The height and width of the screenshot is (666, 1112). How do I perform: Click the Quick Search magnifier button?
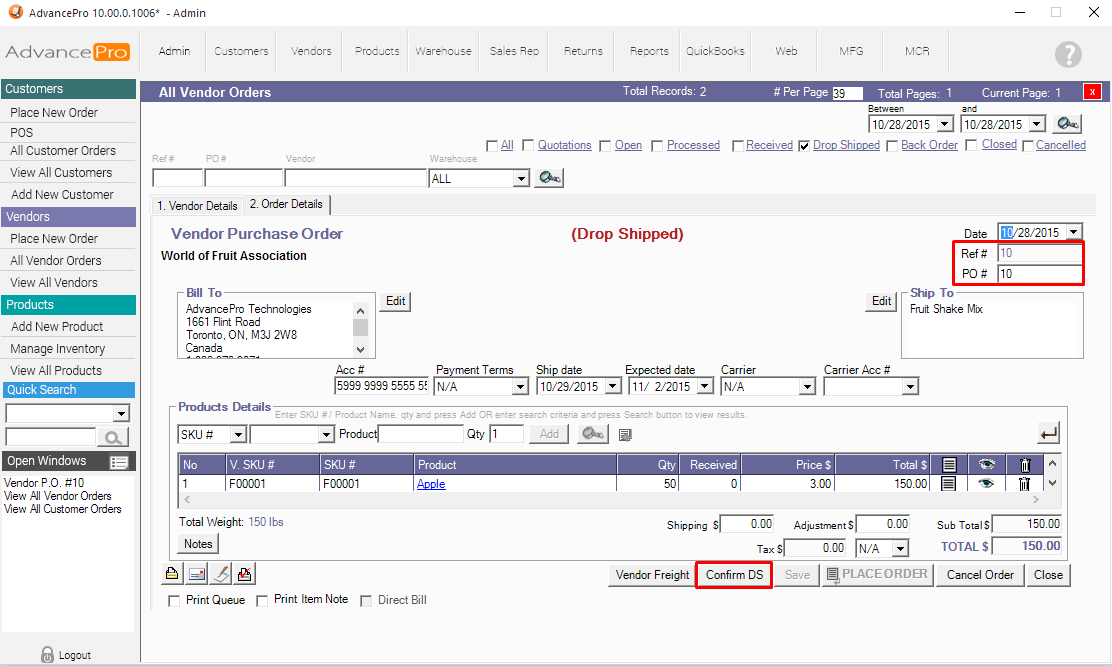(113, 437)
